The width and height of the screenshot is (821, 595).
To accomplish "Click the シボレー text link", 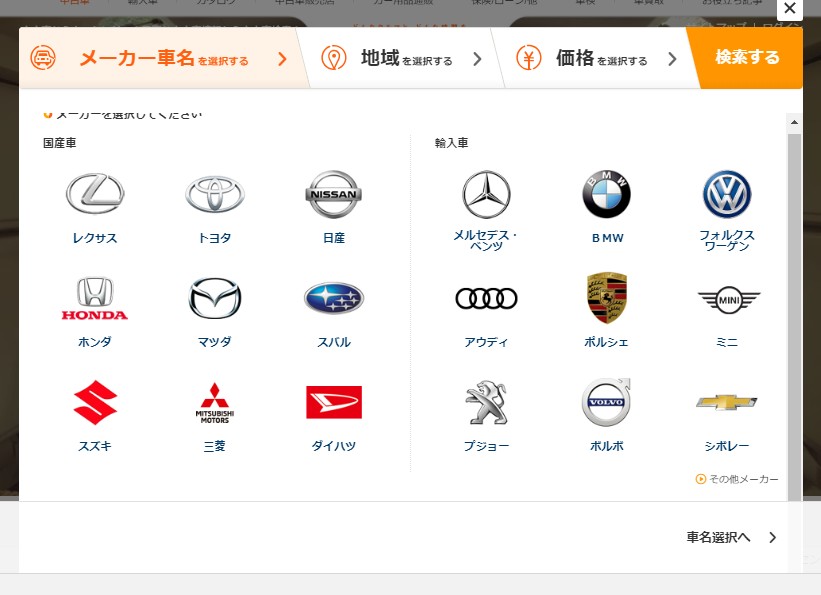I will [x=727, y=446].
